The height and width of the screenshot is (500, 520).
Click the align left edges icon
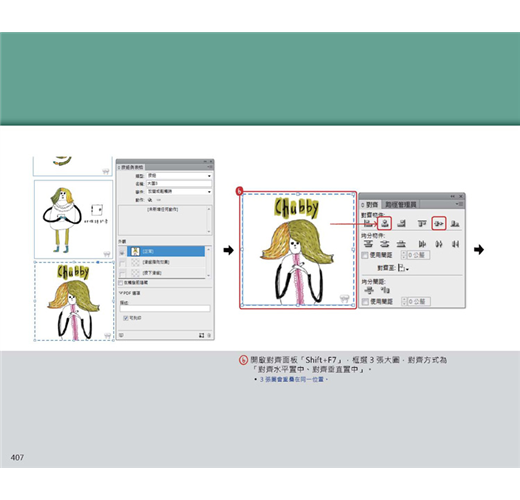(x=368, y=223)
